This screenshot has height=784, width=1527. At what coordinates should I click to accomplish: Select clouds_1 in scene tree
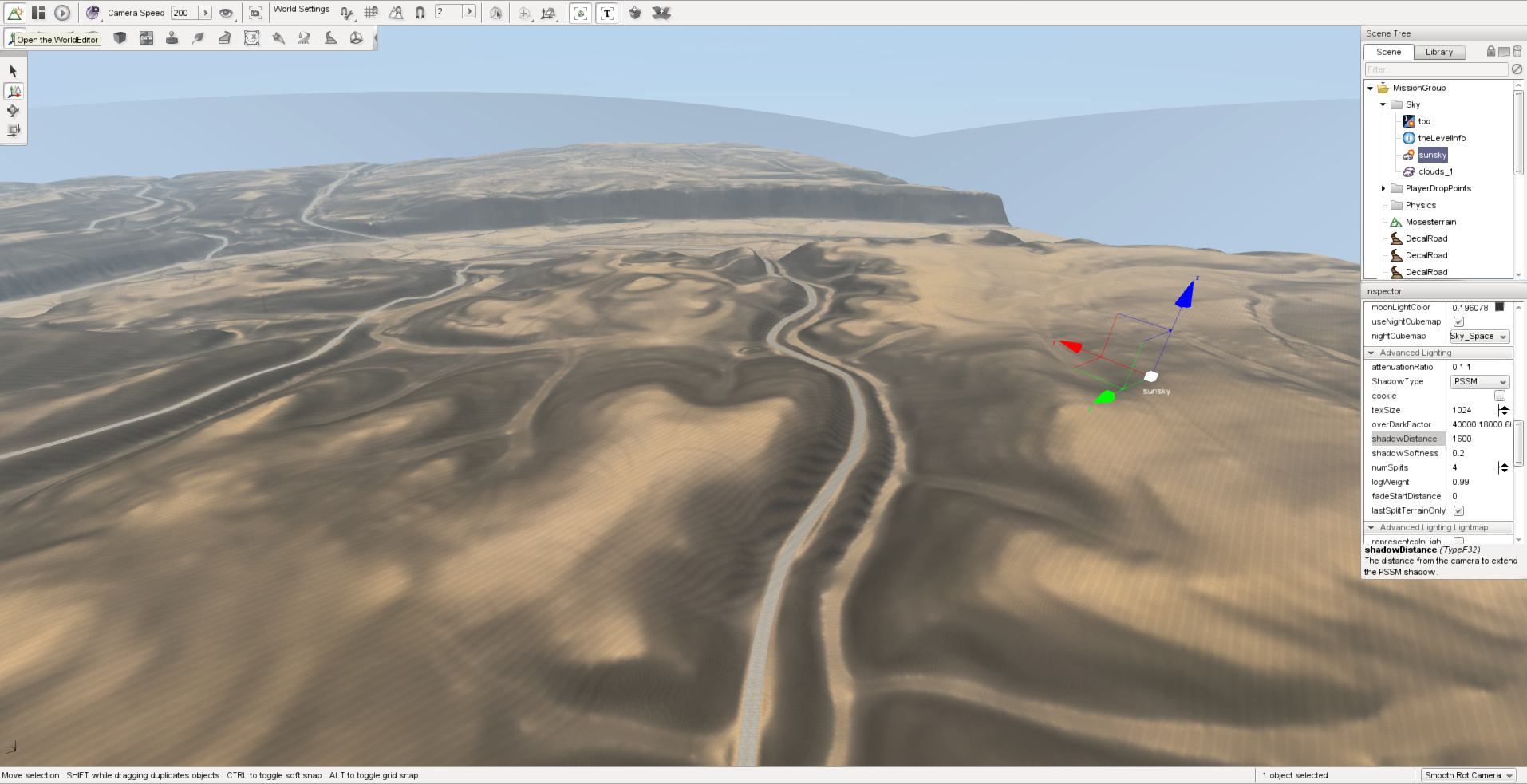coord(1435,171)
